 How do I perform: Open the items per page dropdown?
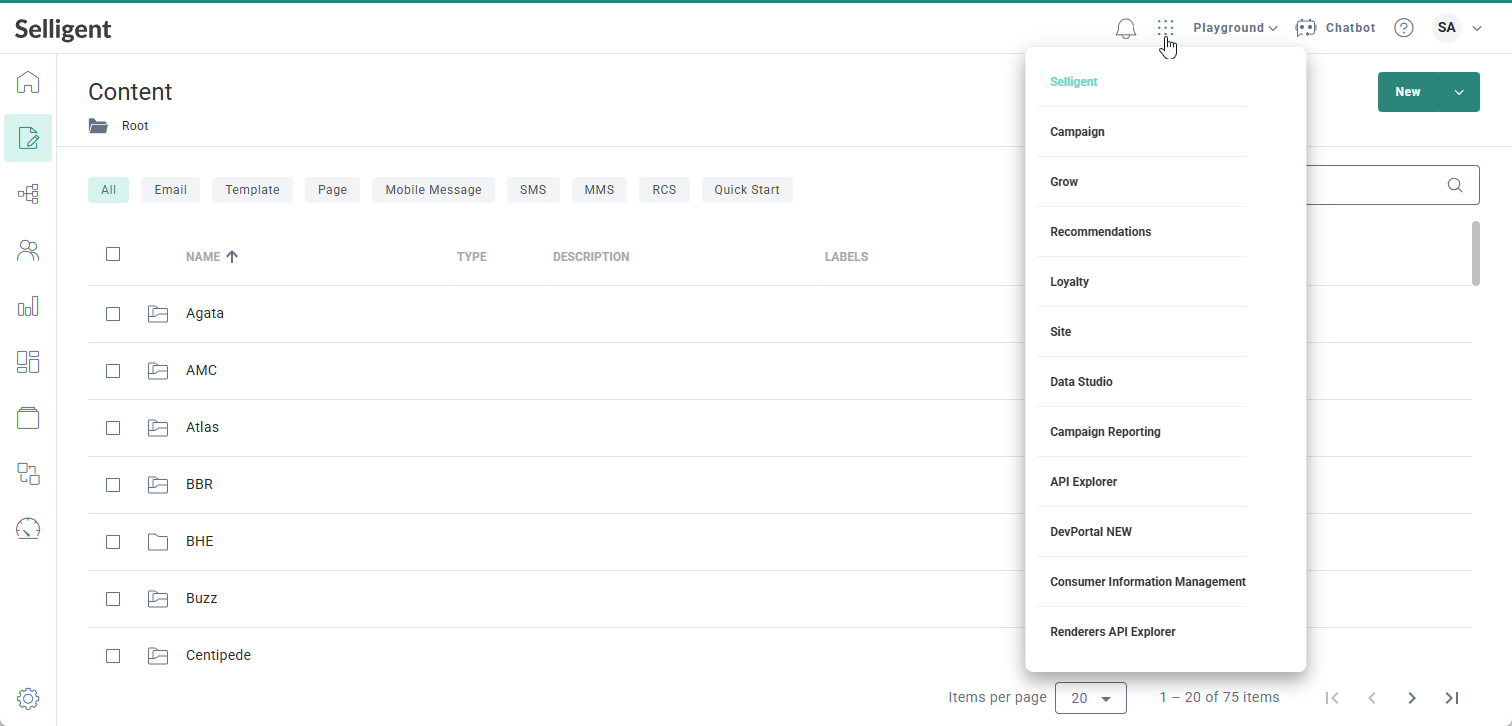pyautogui.click(x=1090, y=698)
